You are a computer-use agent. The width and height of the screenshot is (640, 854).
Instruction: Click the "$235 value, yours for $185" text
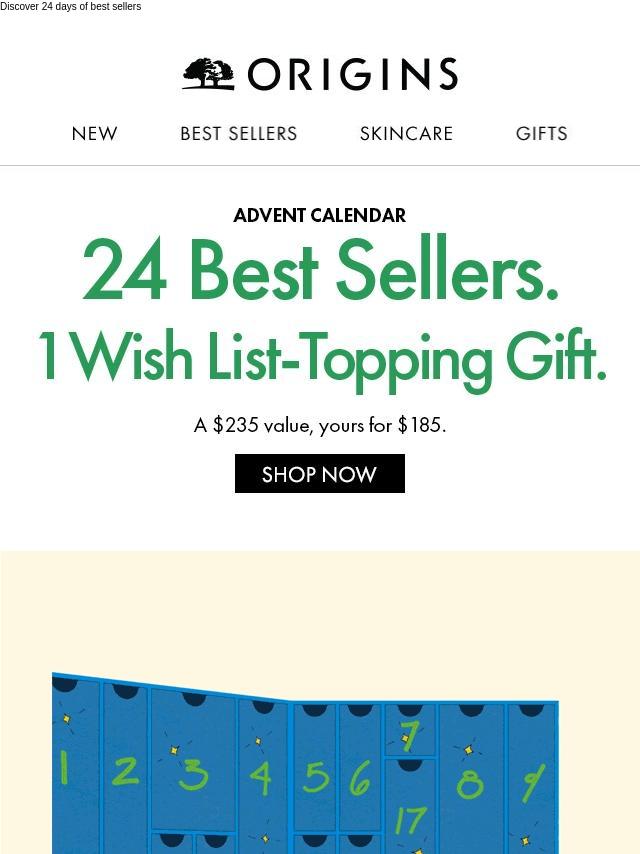[320, 425]
